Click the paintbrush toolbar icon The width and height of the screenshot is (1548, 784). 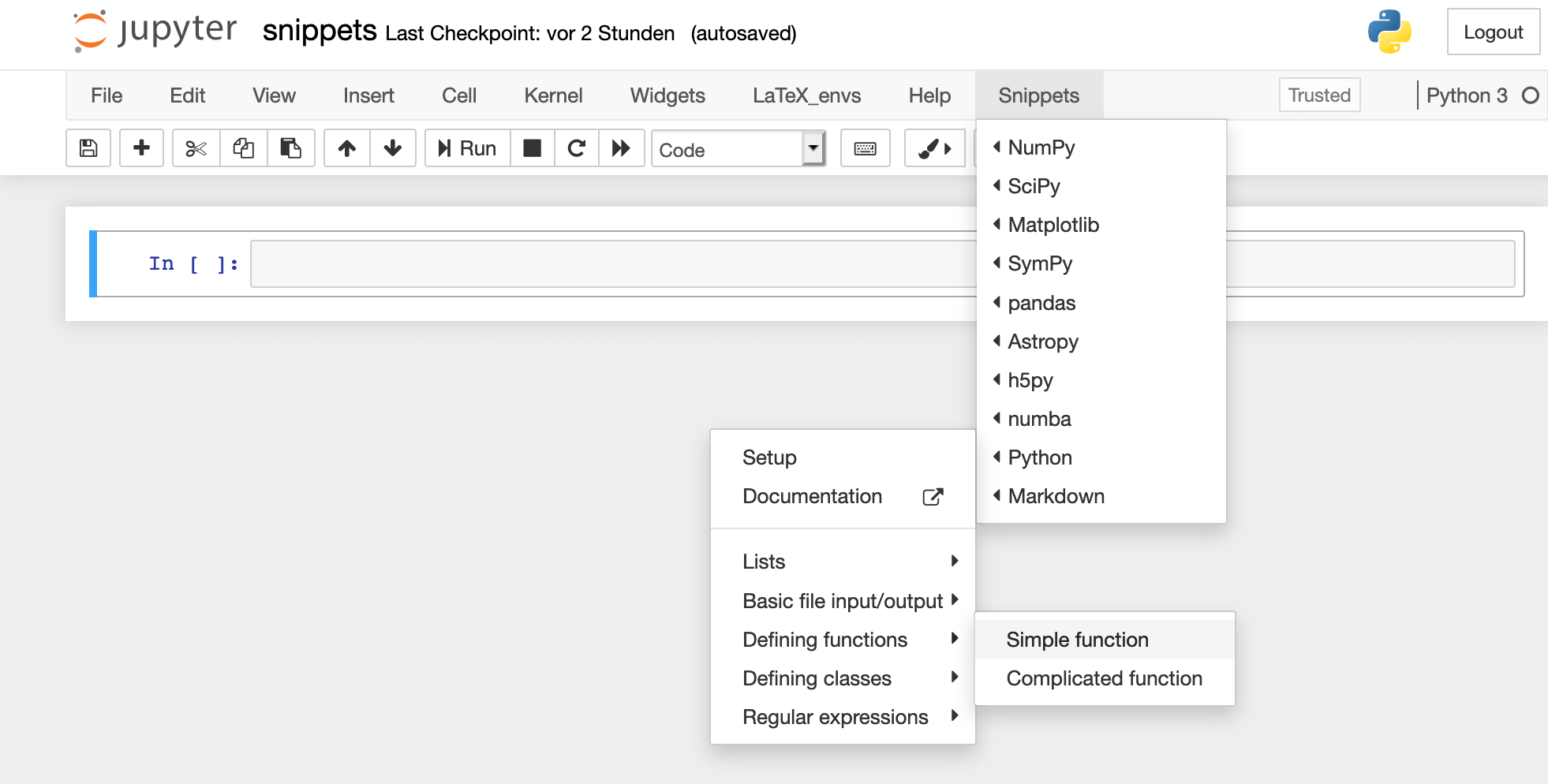pos(934,148)
